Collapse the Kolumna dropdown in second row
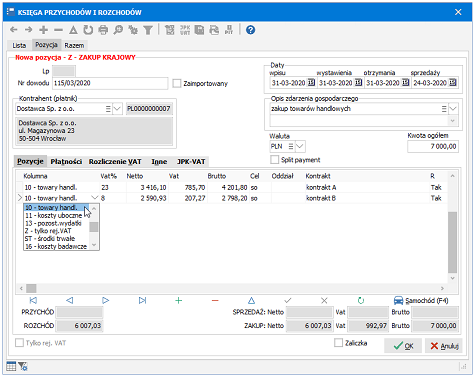This screenshot has height=377, width=475. 95,198
